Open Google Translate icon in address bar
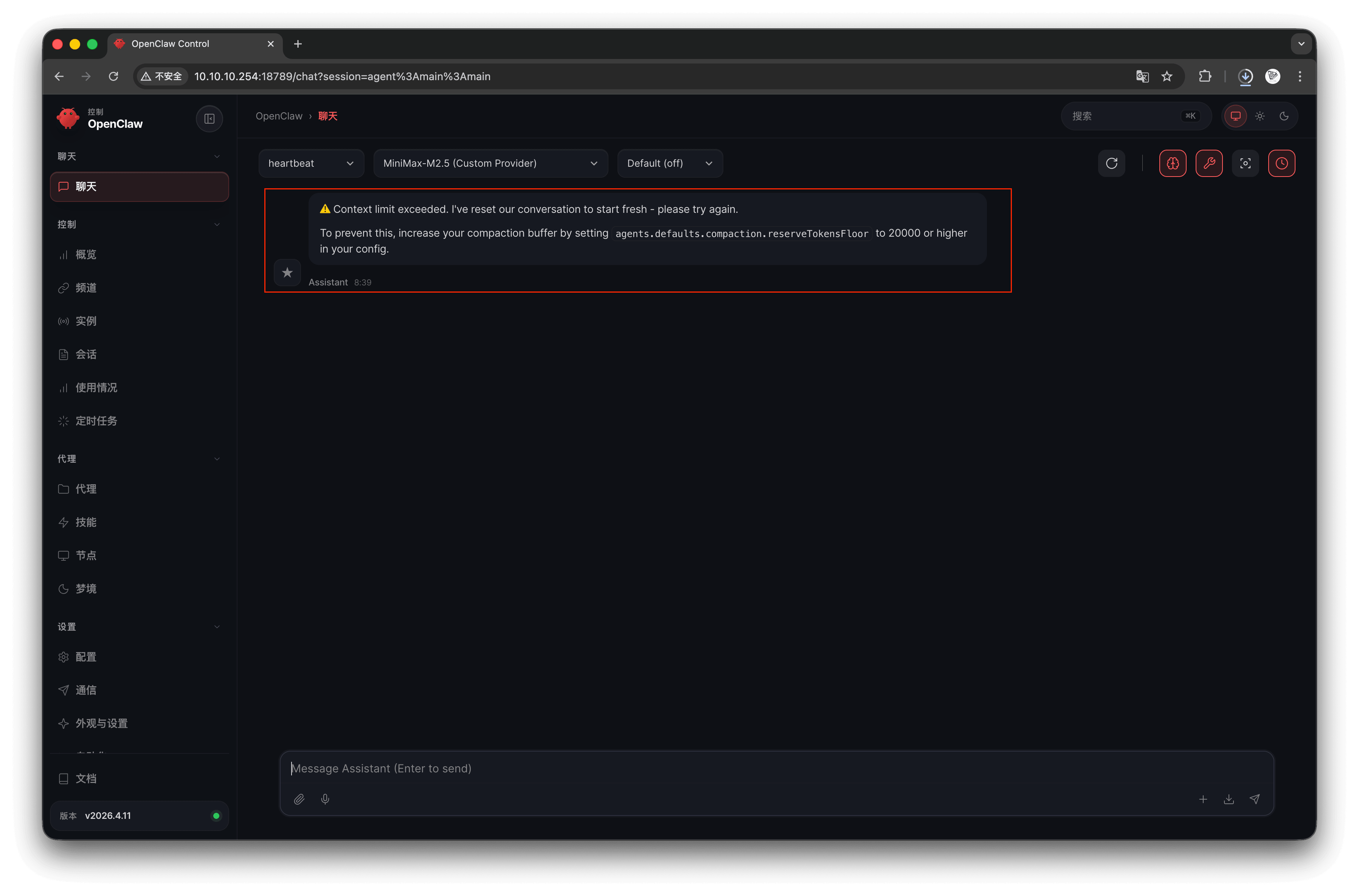This screenshot has width=1359, height=896. (1142, 77)
